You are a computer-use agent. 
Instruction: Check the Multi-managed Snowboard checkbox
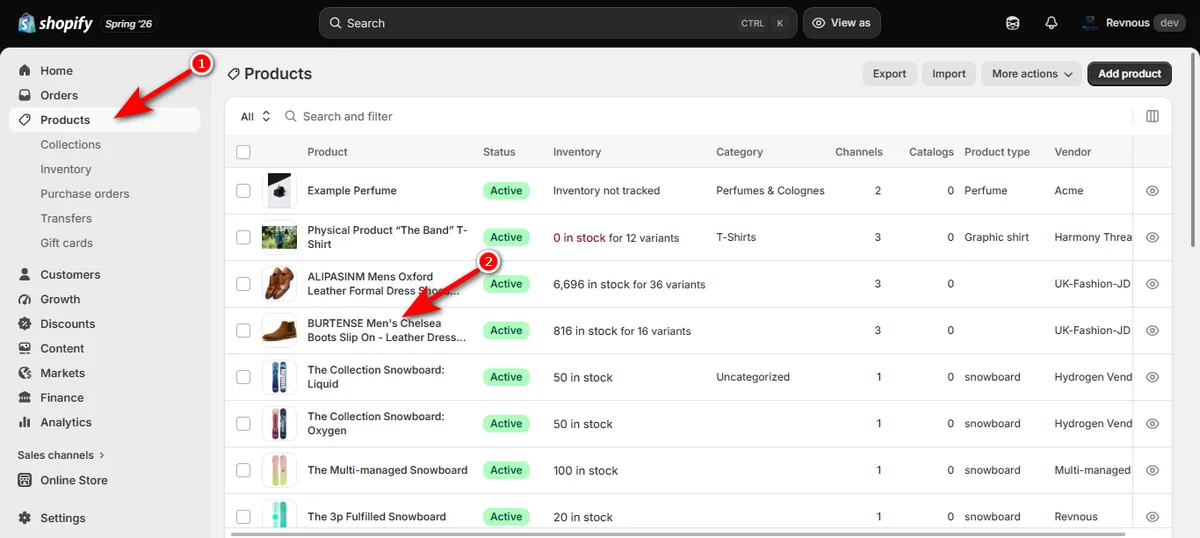(x=243, y=470)
